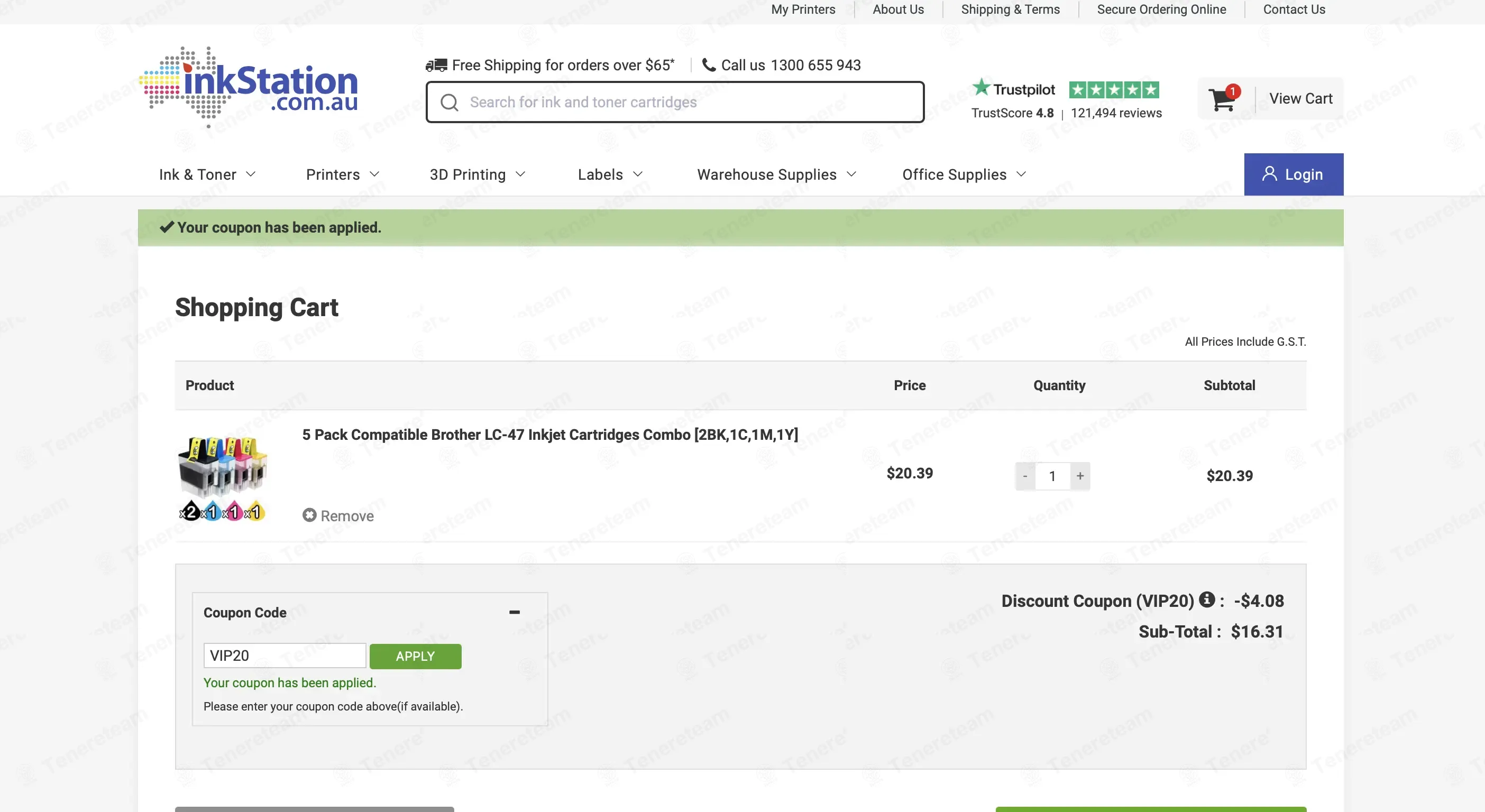Click the green coupon applied banner
This screenshot has height=812, width=1485.
tap(740, 228)
